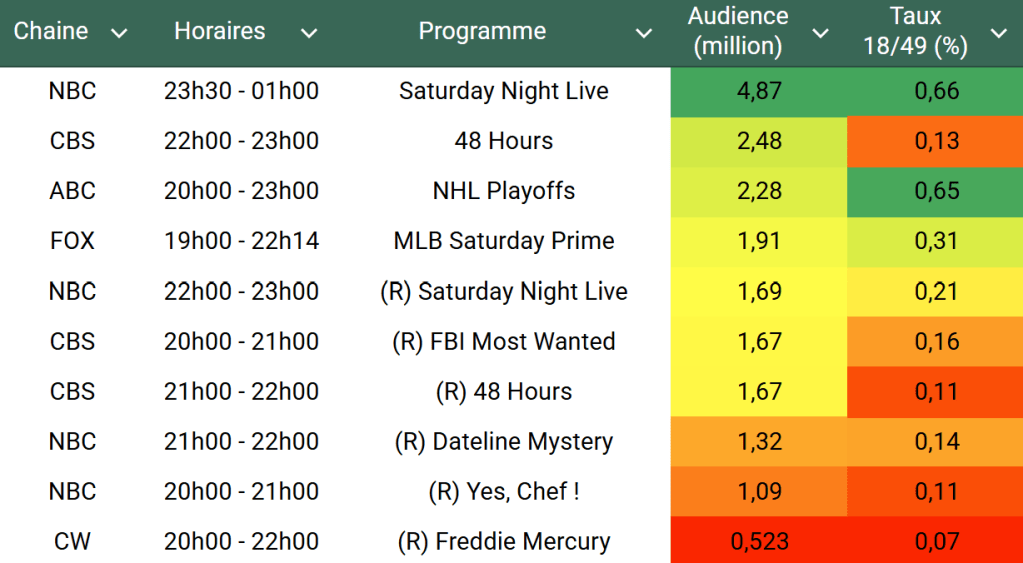Select the red 0,523 audience cell
The height and width of the screenshot is (563, 1023).
tap(759, 541)
